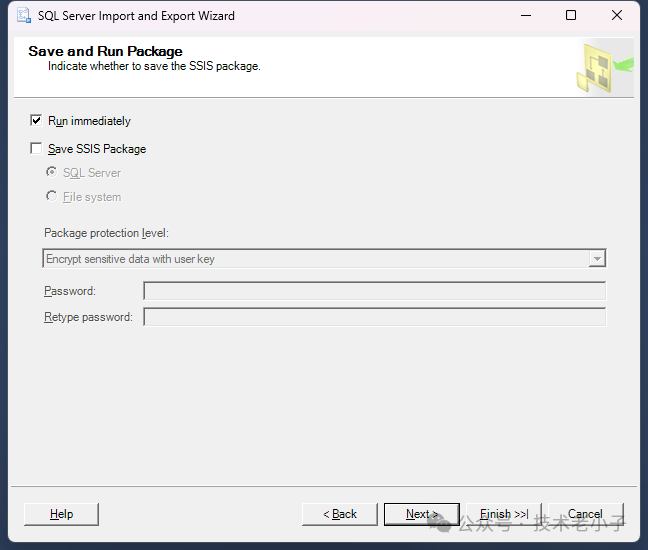This screenshot has height=550, width=648.
Task: Open the Package protection level dropdown
Action: coord(324,259)
